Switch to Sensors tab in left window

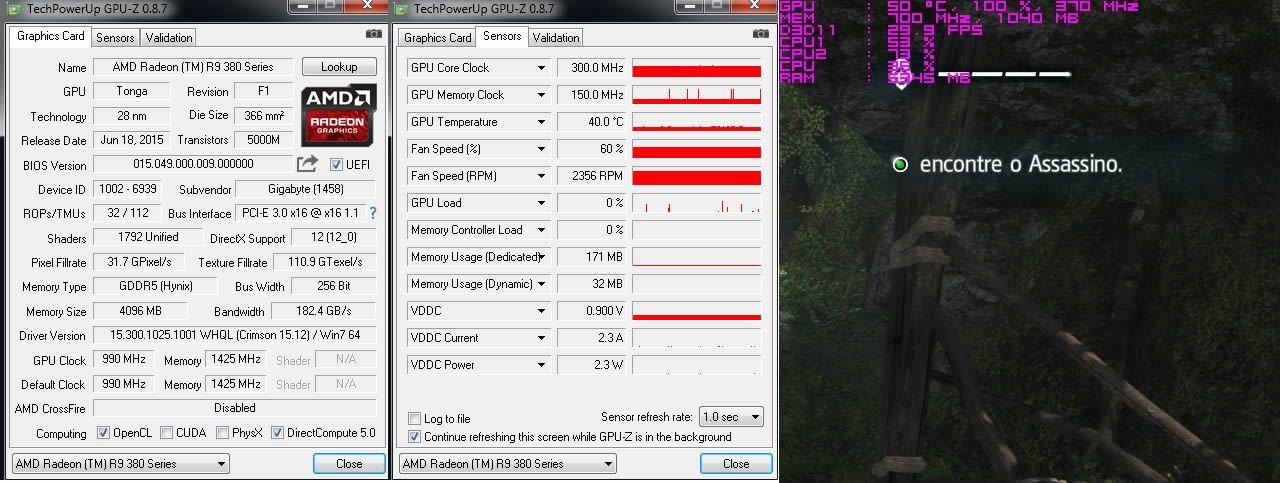(x=115, y=38)
